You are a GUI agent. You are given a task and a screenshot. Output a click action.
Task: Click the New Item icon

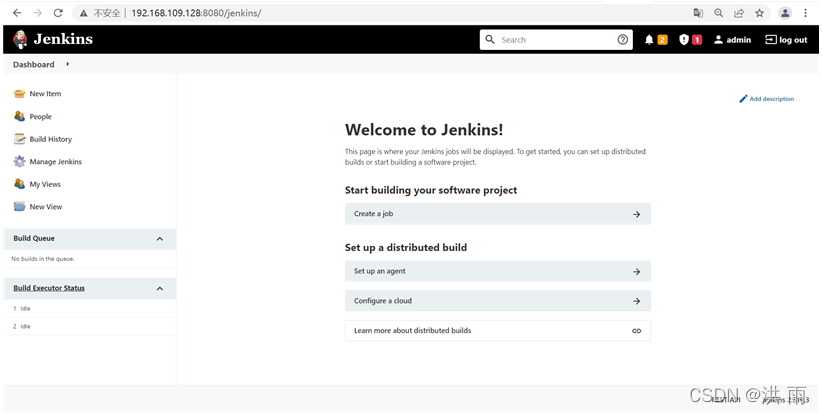point(19,94)
